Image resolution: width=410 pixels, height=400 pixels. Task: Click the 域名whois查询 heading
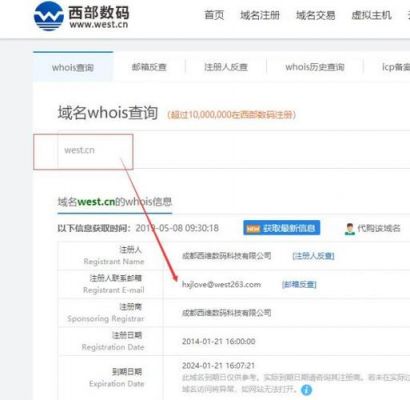click(x=108, y=113)
